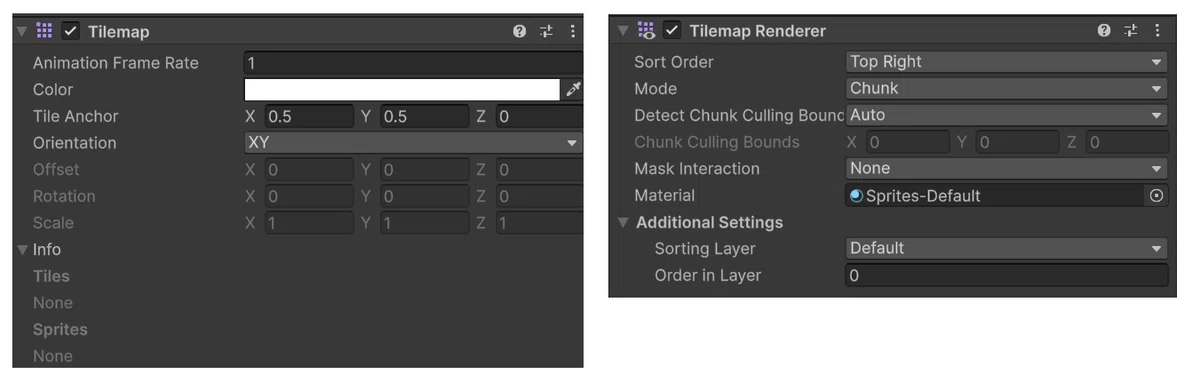Pick color with the eyedropper icon
This screenshot has width=1200, height=382.
573,89
